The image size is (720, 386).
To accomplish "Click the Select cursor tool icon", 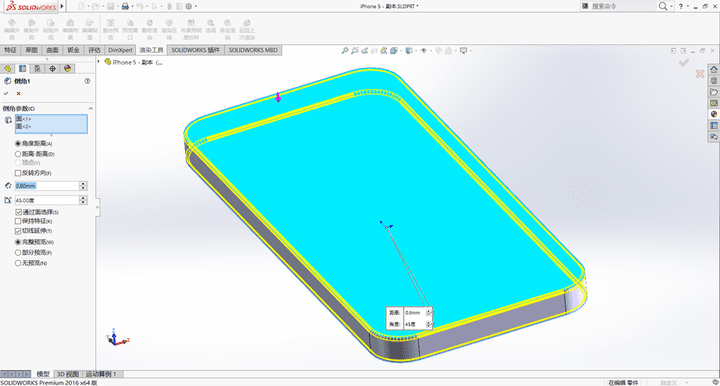I will (x=154, y=6).
